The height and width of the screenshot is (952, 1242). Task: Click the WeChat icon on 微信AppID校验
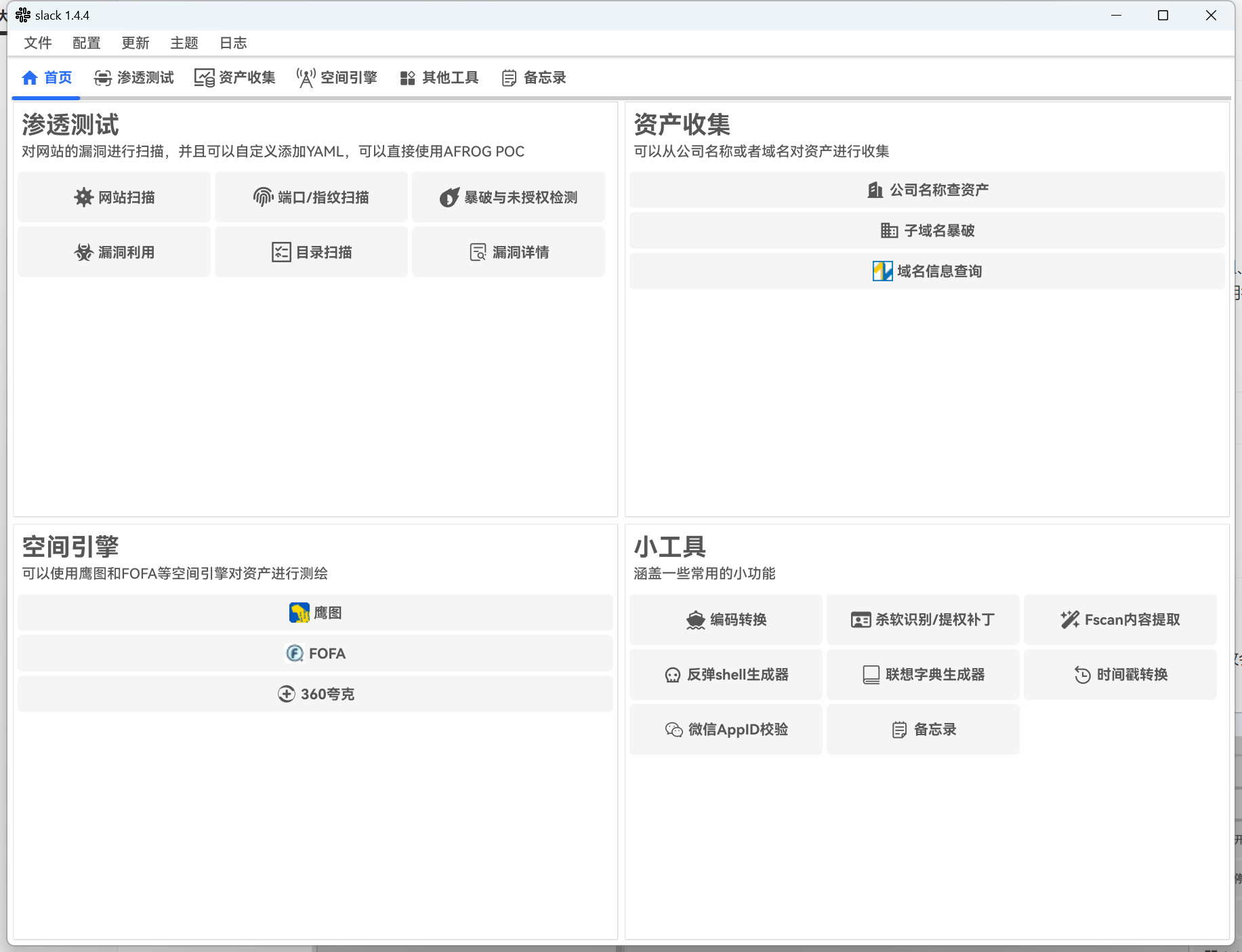point(674,730)
